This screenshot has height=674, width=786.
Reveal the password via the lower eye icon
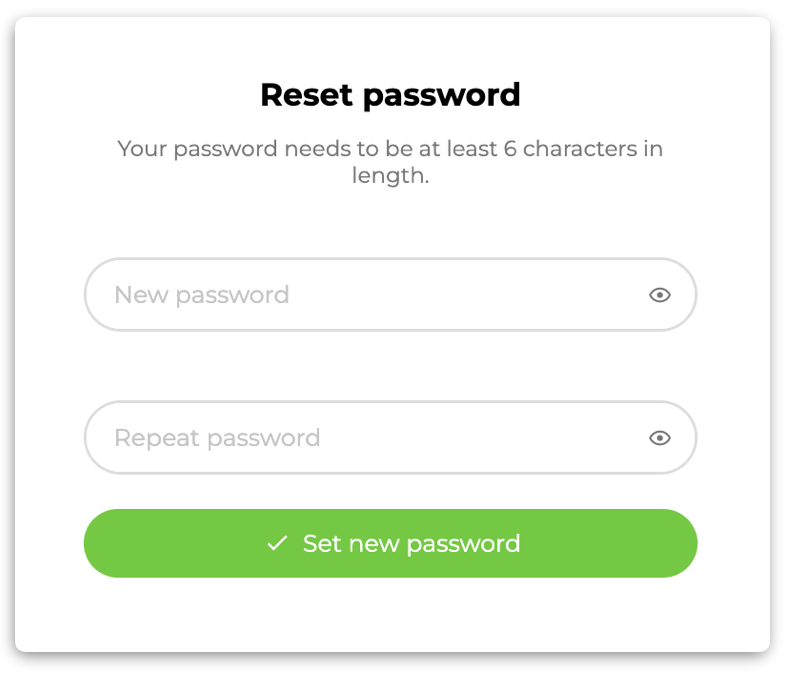660,438
